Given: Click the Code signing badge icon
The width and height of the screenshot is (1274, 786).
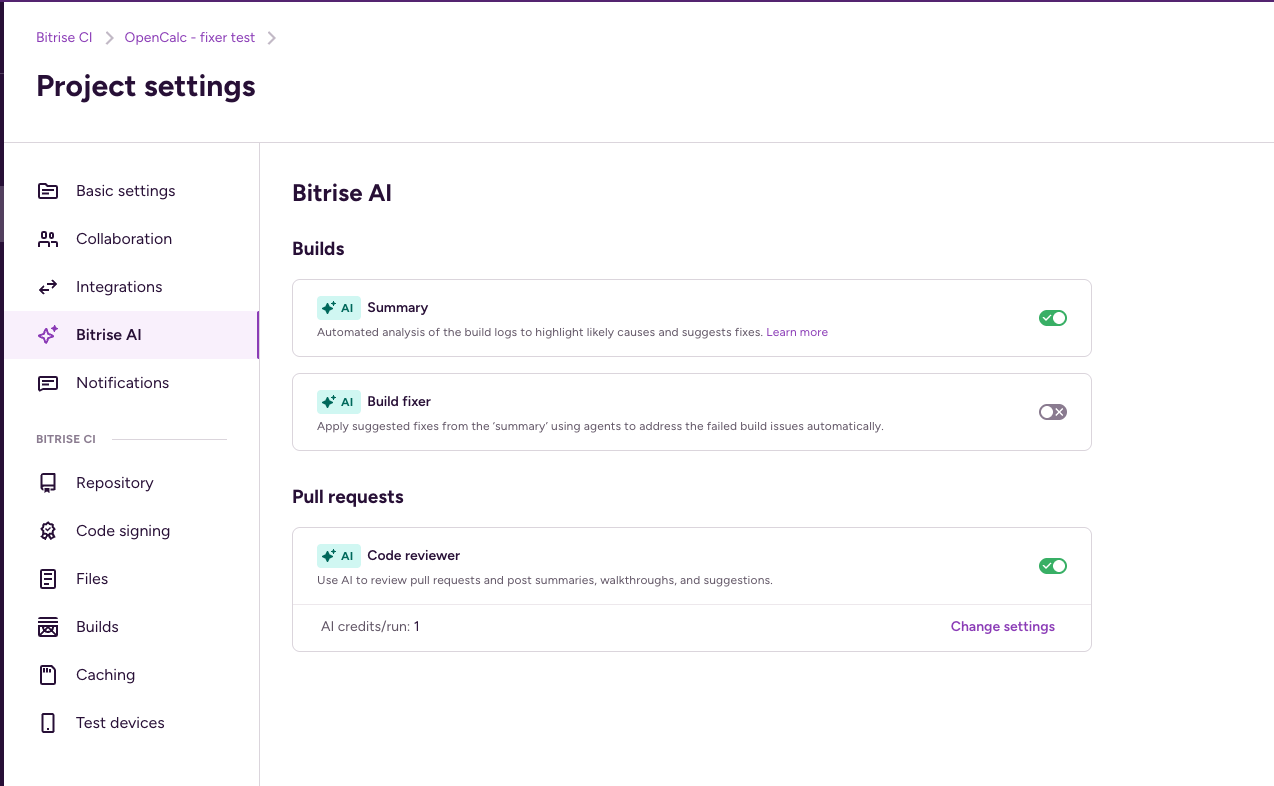Looking at the screenshot, I should (x=48, y=530).
